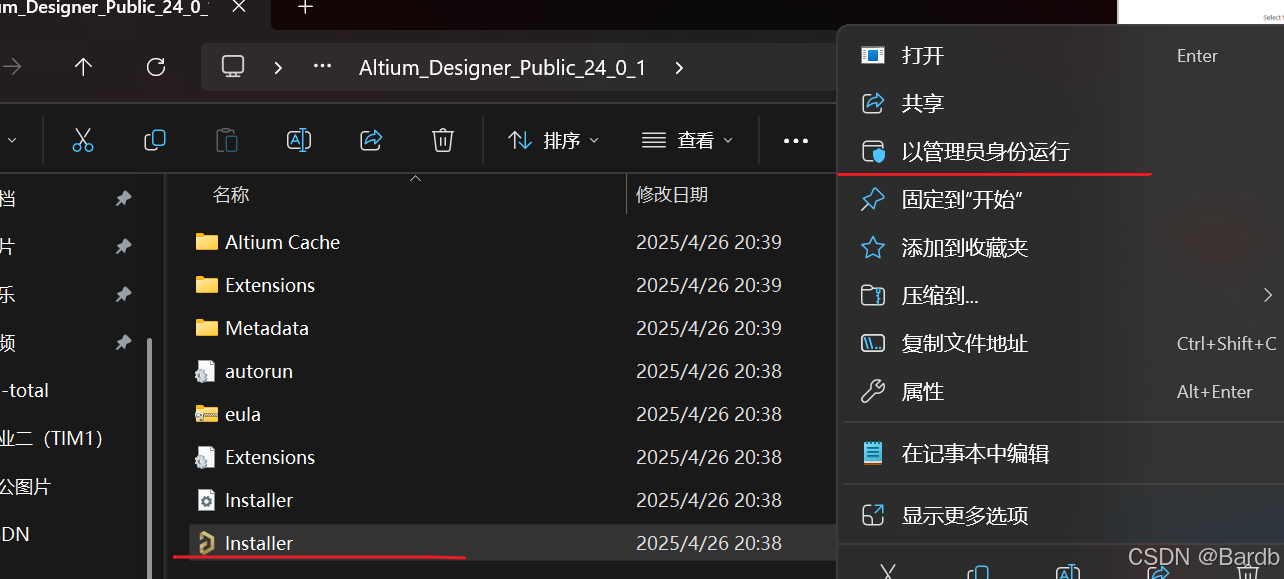Screen dimensions: 1284x579
Task: Choose 在记事本中编辑 menu entry
Action: point(1062,453)
